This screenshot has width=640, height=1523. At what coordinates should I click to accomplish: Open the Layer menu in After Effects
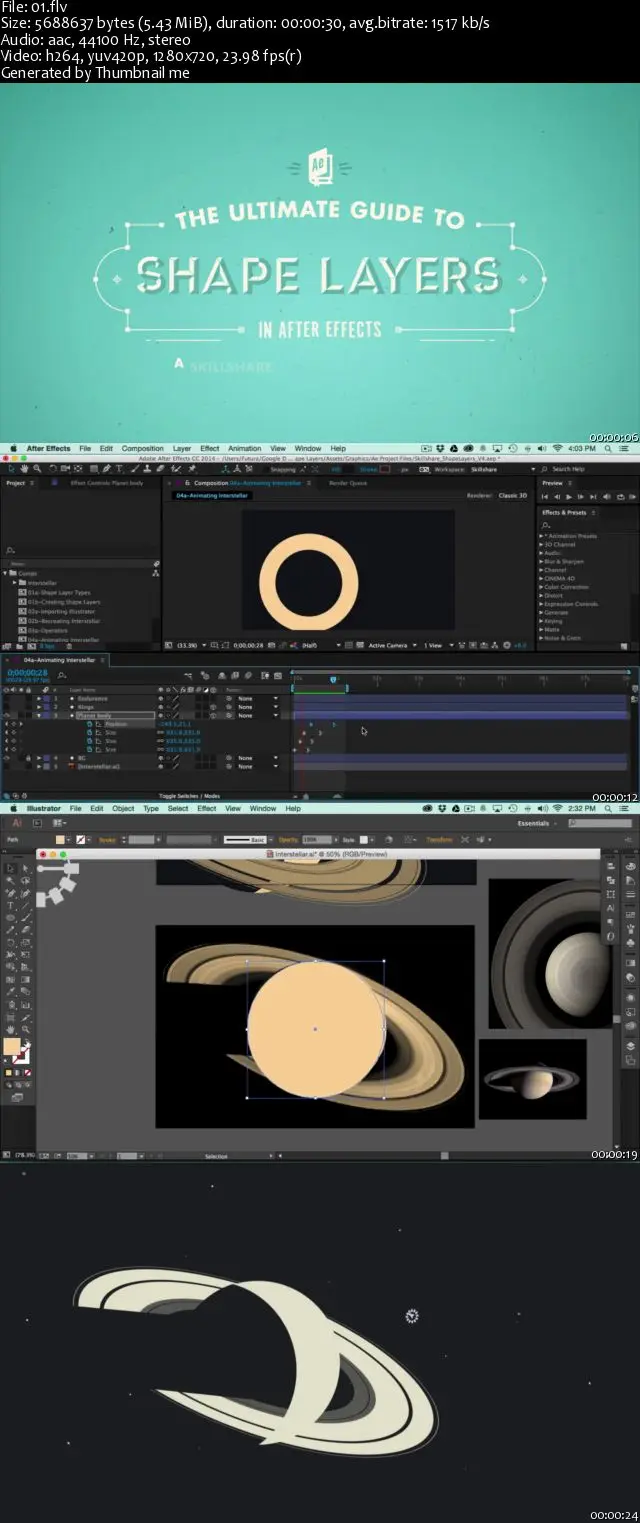coord(182,449)
